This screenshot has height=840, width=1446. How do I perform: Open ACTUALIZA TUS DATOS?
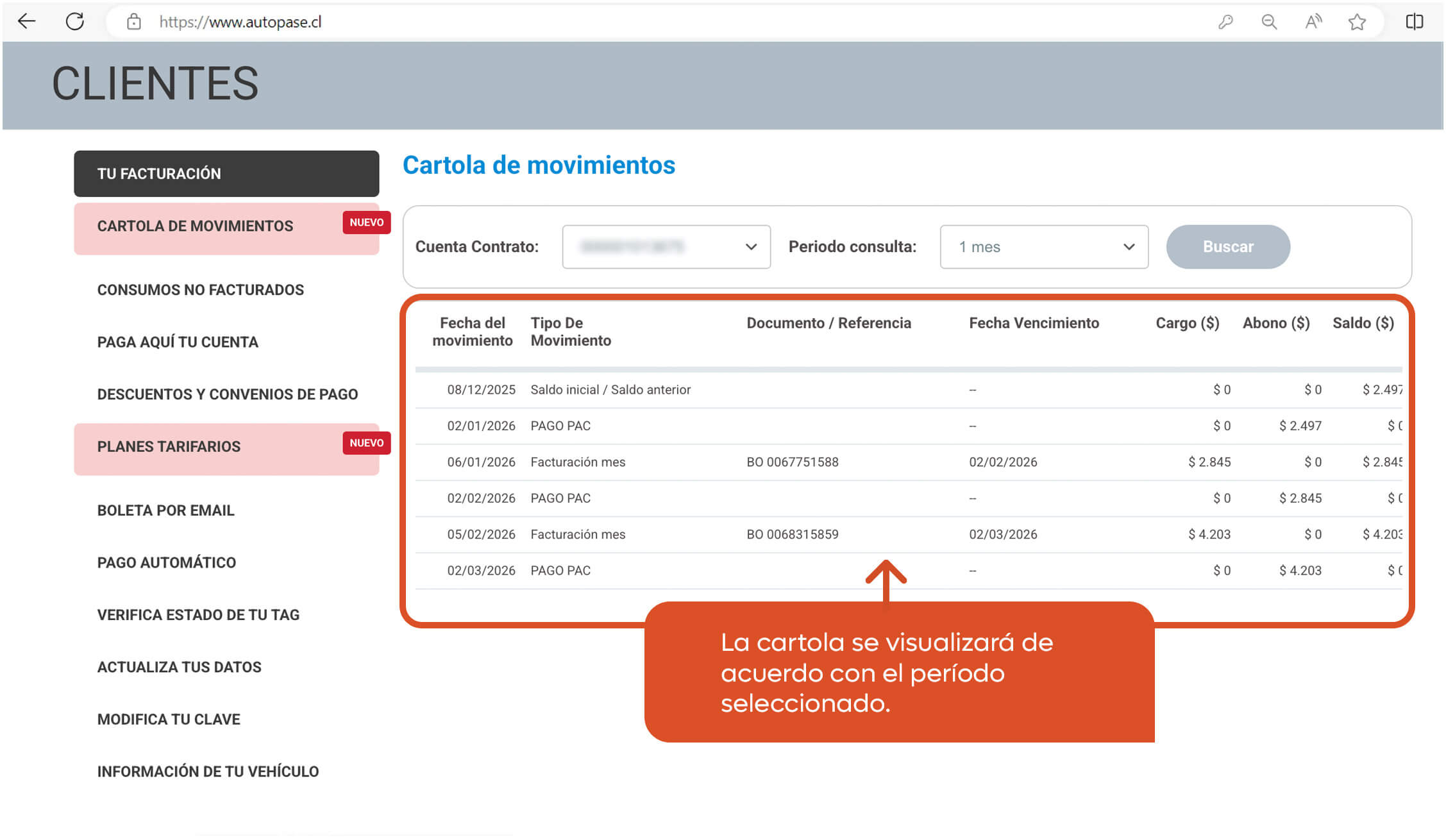coord(180,668)
